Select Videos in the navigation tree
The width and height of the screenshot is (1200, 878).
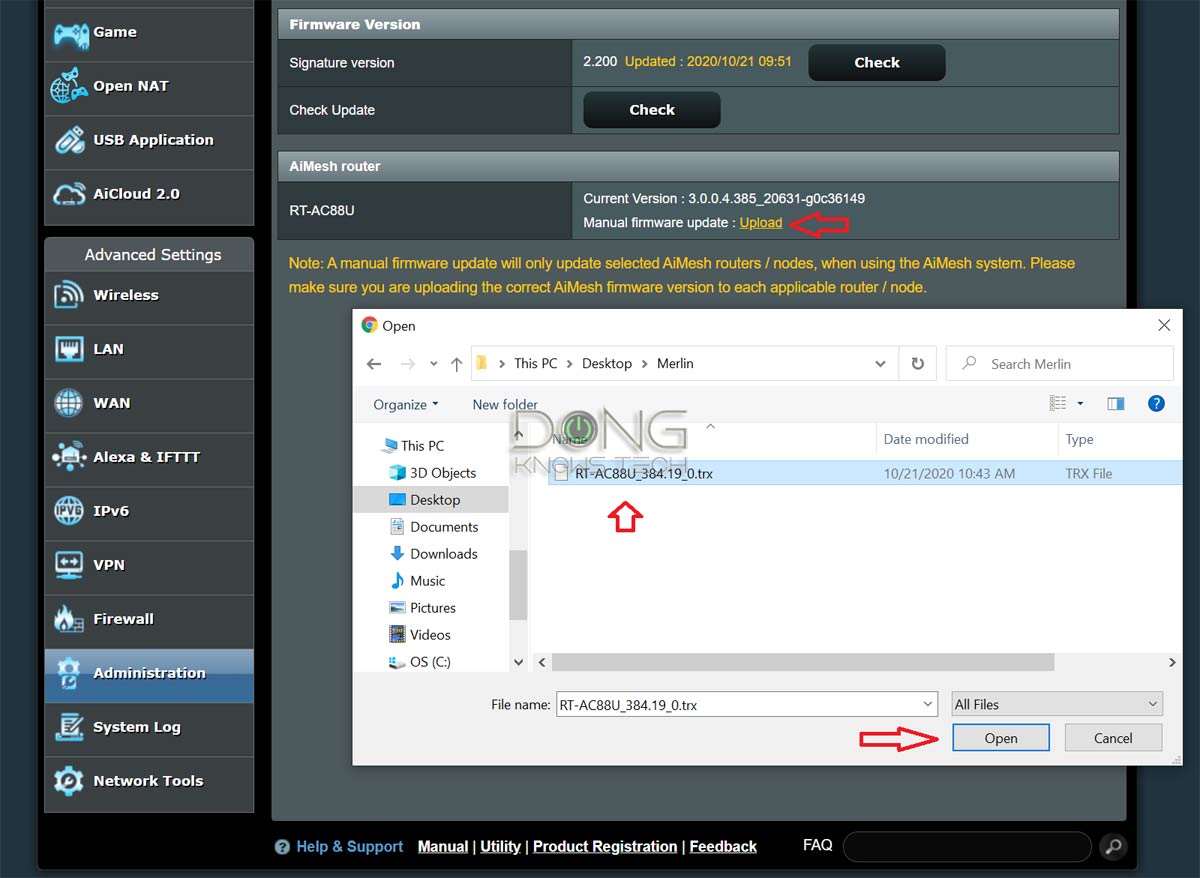(419, 635)
